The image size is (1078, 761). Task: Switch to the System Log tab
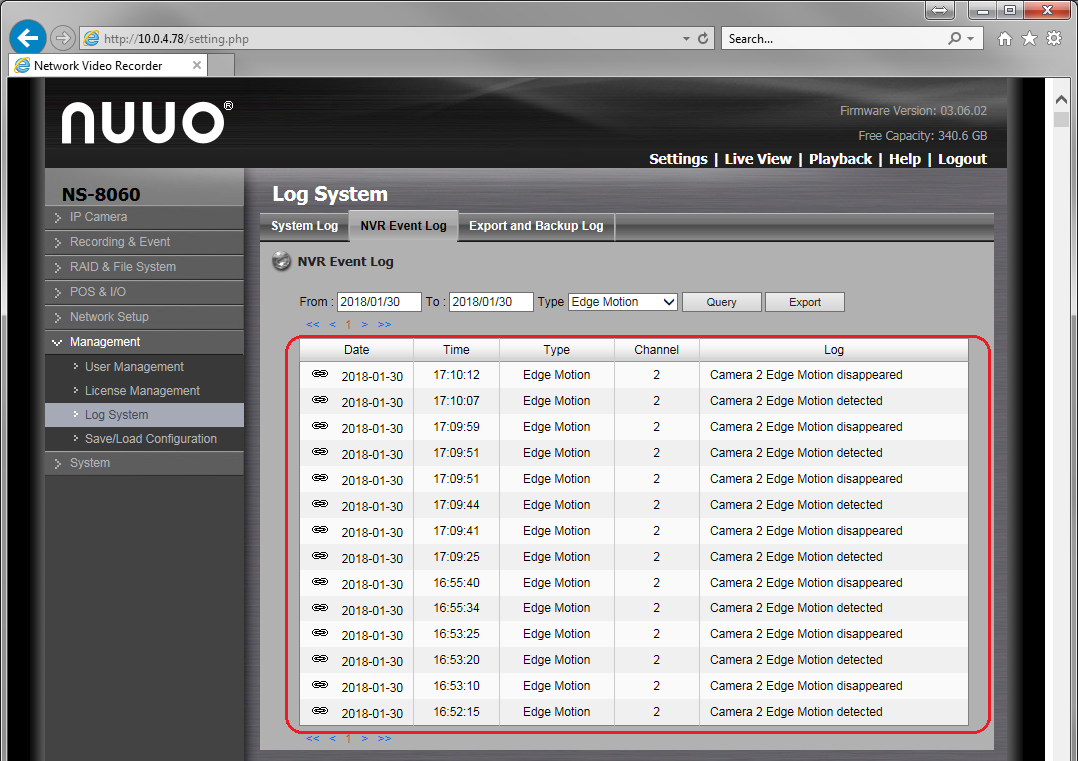point(304,226)
